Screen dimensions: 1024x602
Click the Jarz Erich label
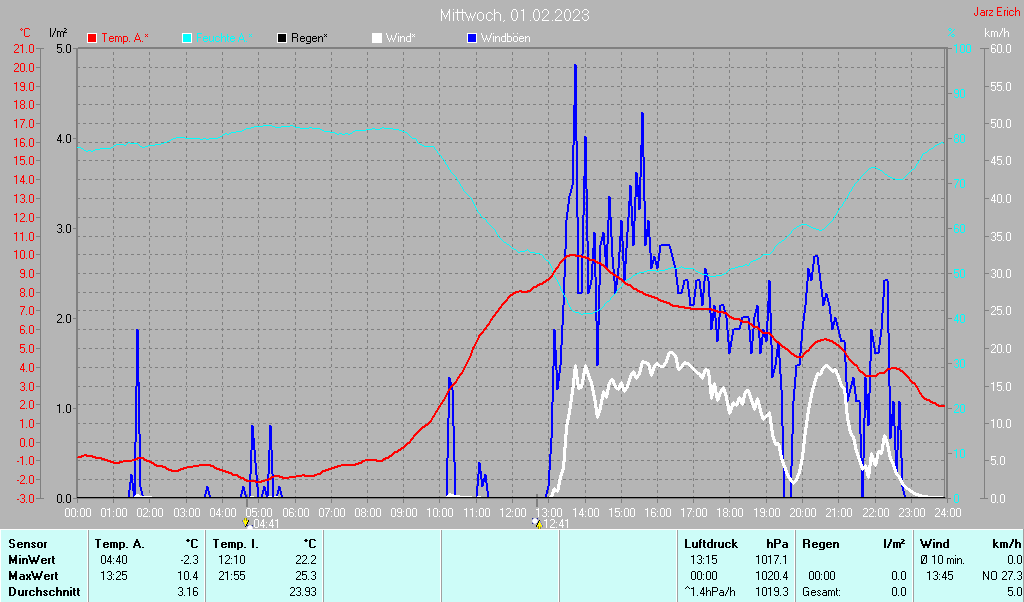coord(996,12)
